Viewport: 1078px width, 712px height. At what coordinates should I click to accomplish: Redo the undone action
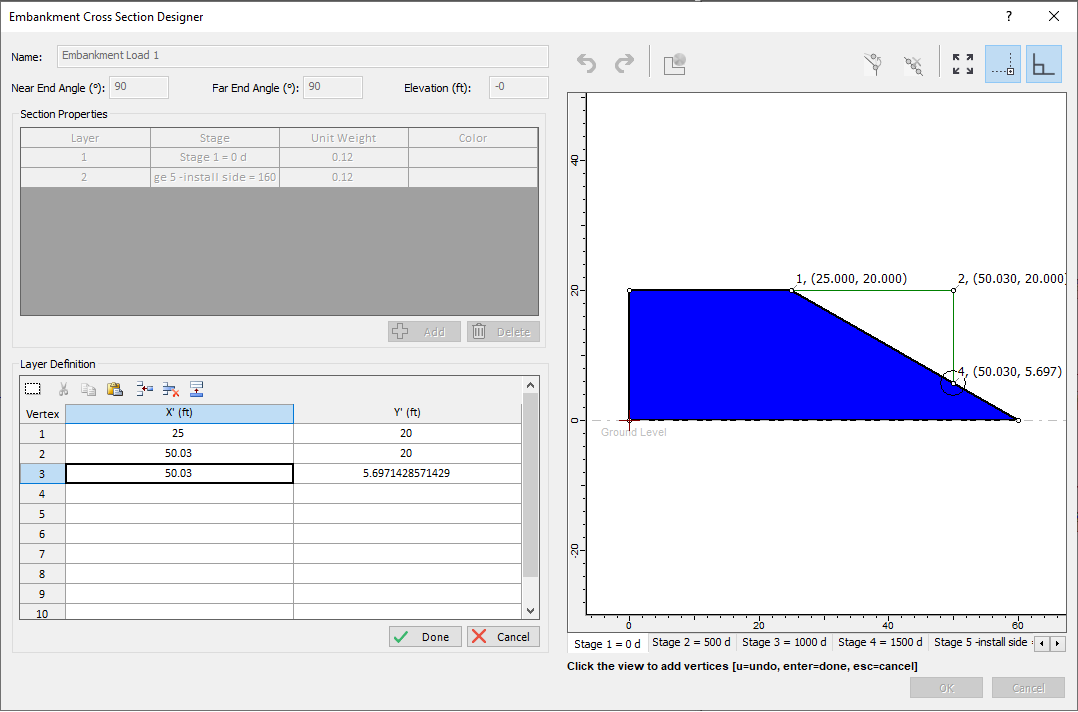click(x=626, y=62)
